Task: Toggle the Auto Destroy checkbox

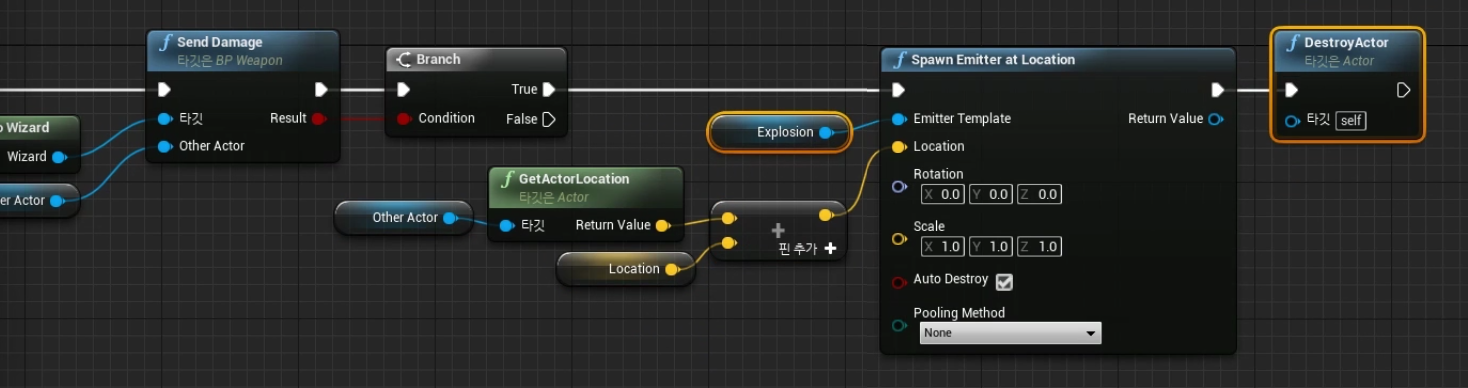Action: tap(1004, 282)
